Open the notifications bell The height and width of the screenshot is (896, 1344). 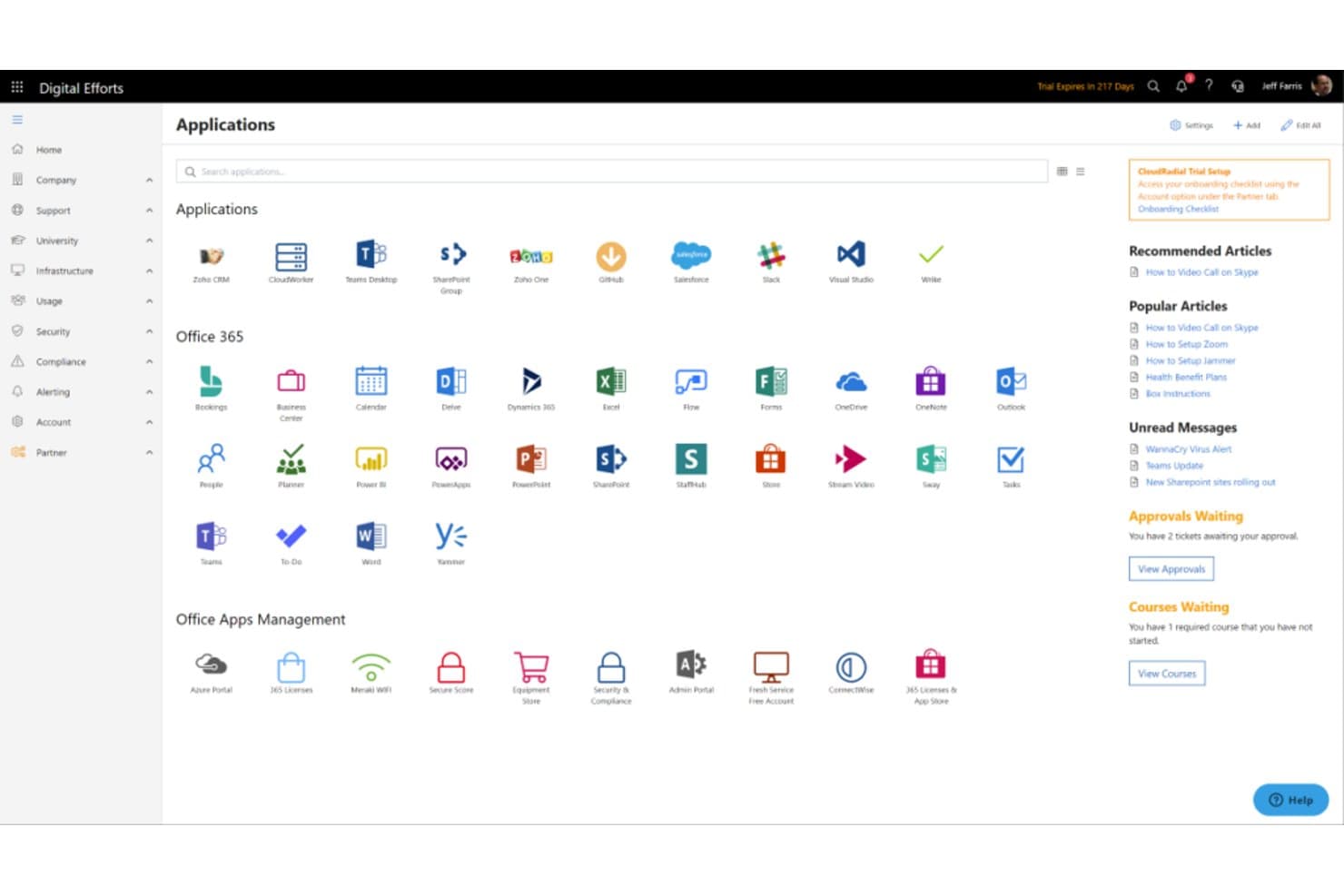coord(1181,86)
